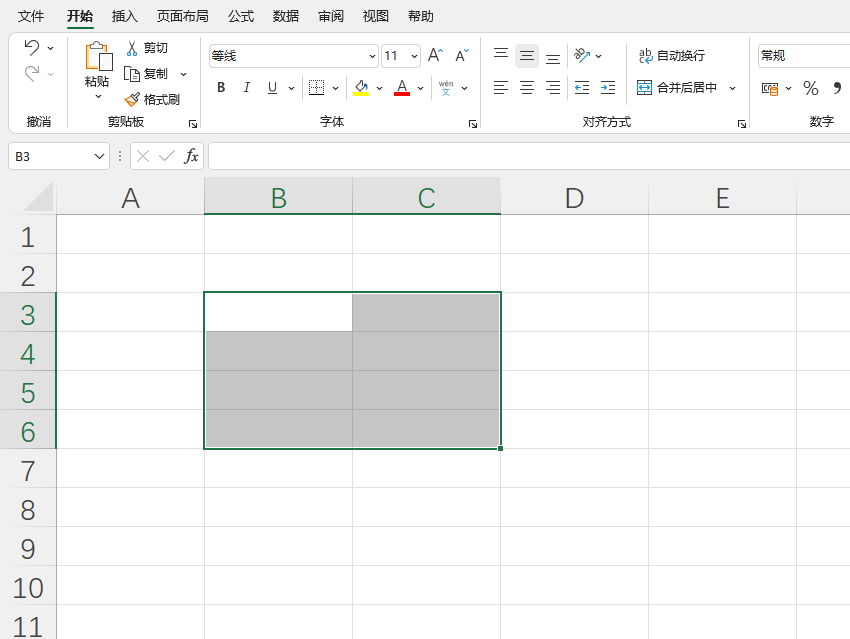Image resolution: width=850 pixels, height=639 pixels.
Task: Select column D header
Action: (574, 197)
